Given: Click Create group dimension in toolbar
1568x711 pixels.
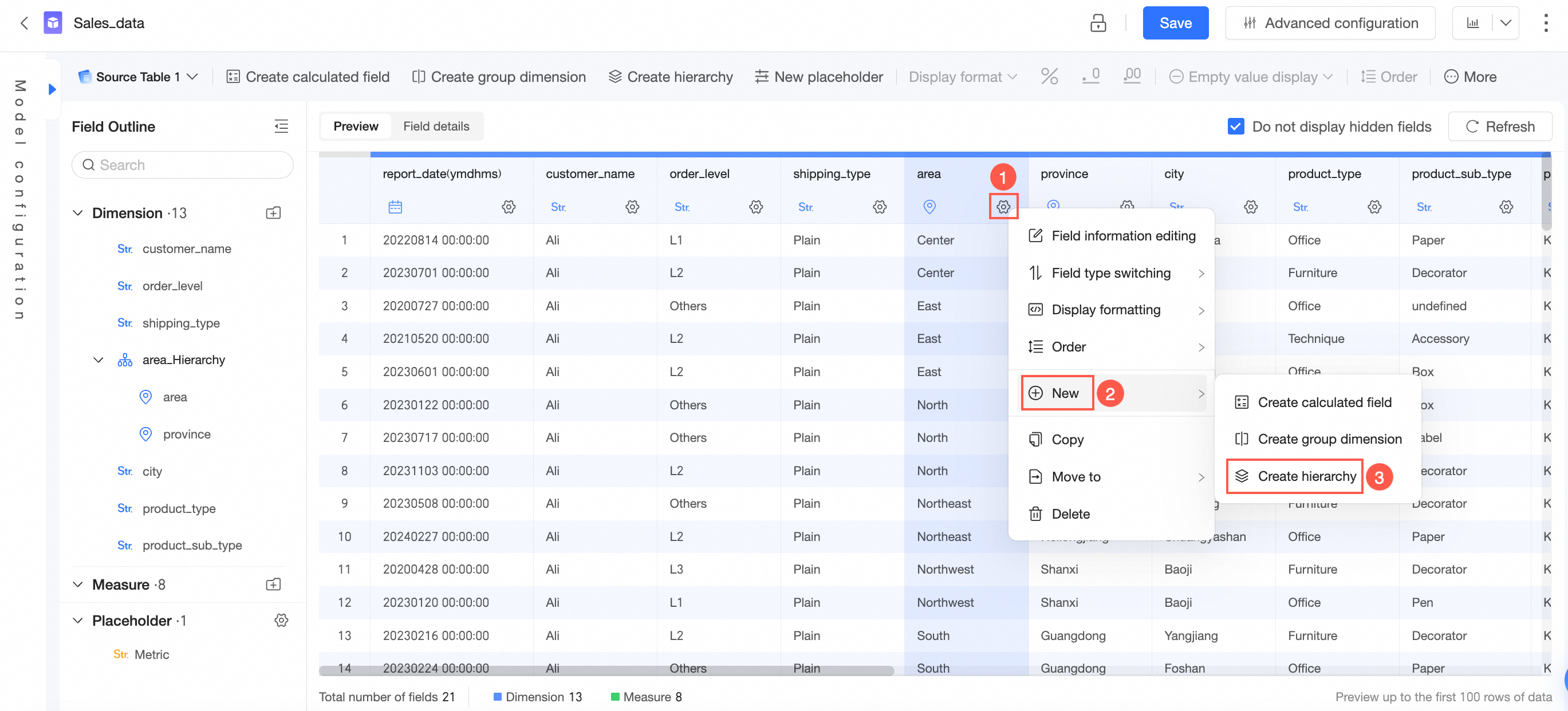Looking at the screenshot, I should (499, 77).
